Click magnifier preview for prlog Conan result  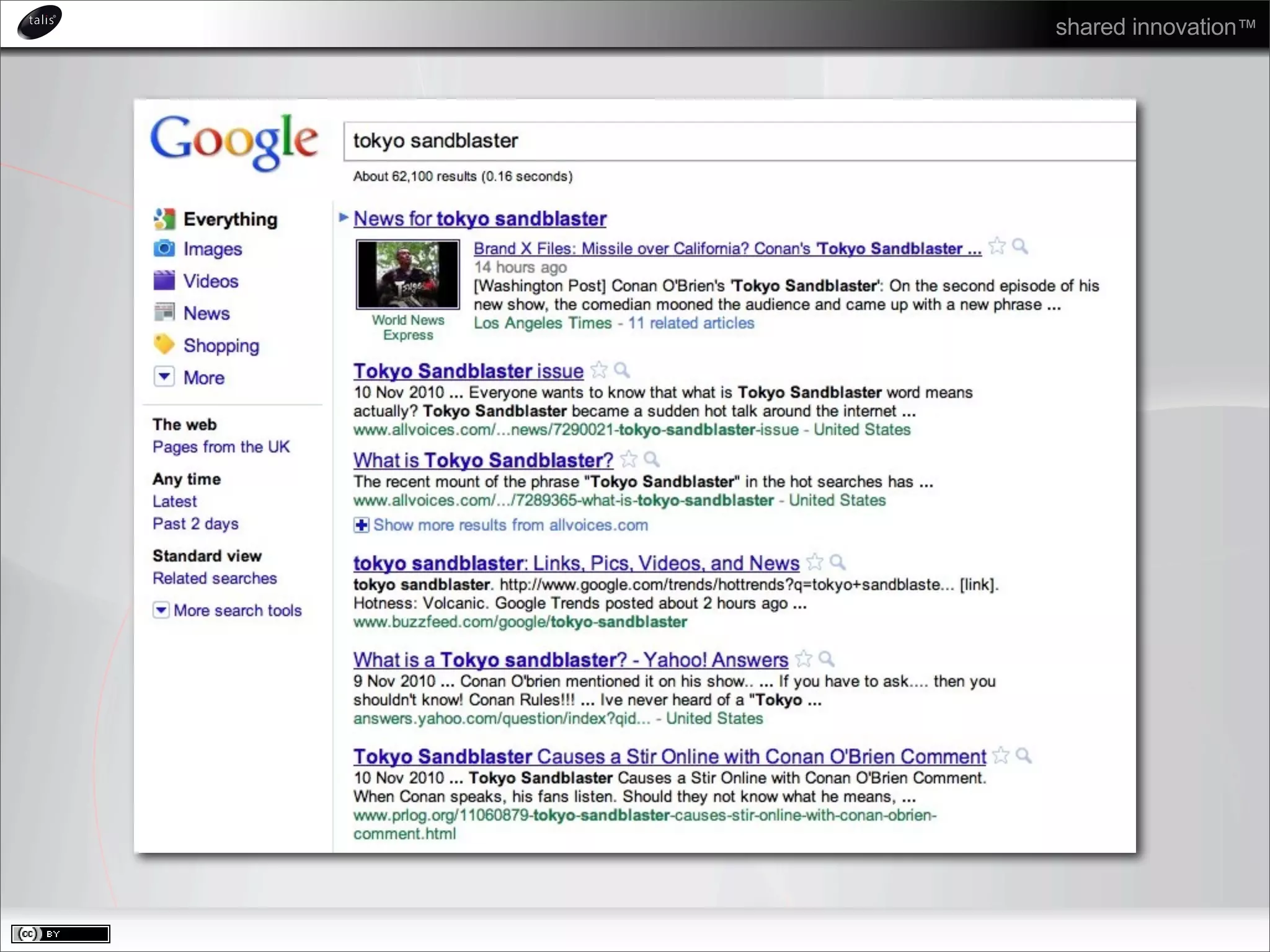pos(1024,756)
